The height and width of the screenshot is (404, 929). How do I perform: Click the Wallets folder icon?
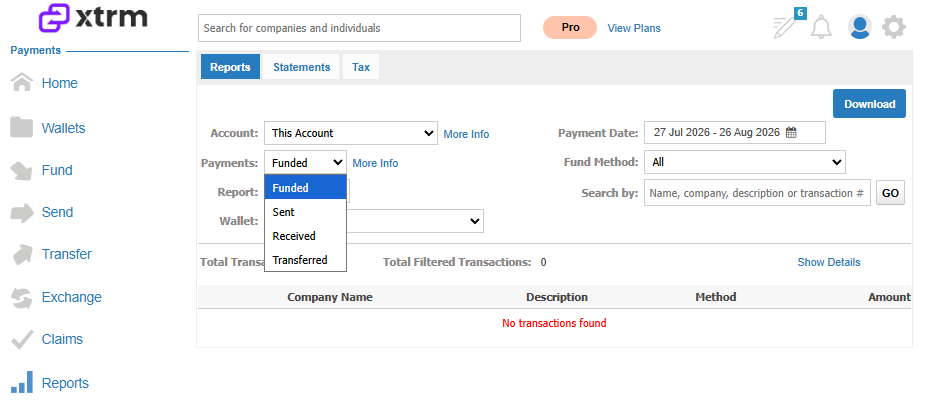(22, 127)
